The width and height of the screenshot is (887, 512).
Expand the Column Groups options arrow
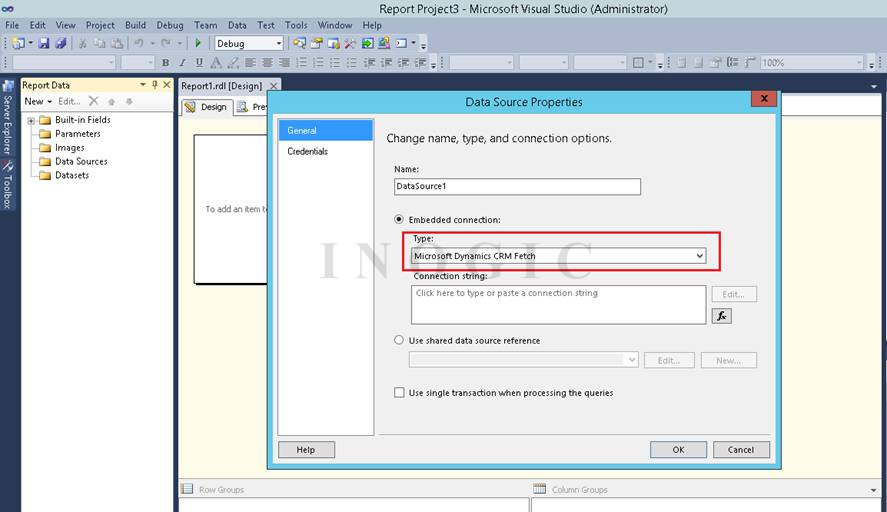(x=874, y=490)
